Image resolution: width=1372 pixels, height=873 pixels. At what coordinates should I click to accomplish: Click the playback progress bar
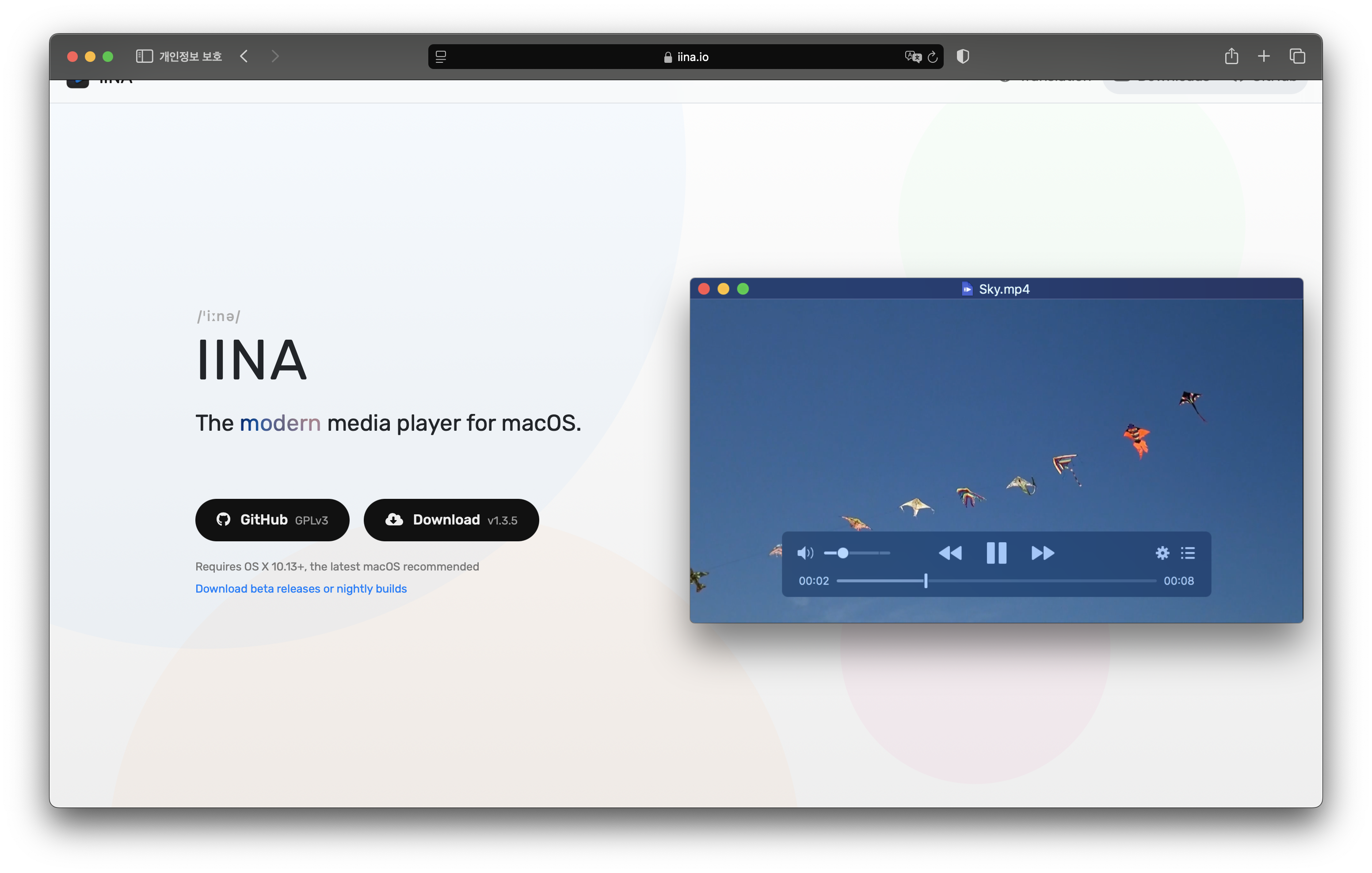coord(996,581)
